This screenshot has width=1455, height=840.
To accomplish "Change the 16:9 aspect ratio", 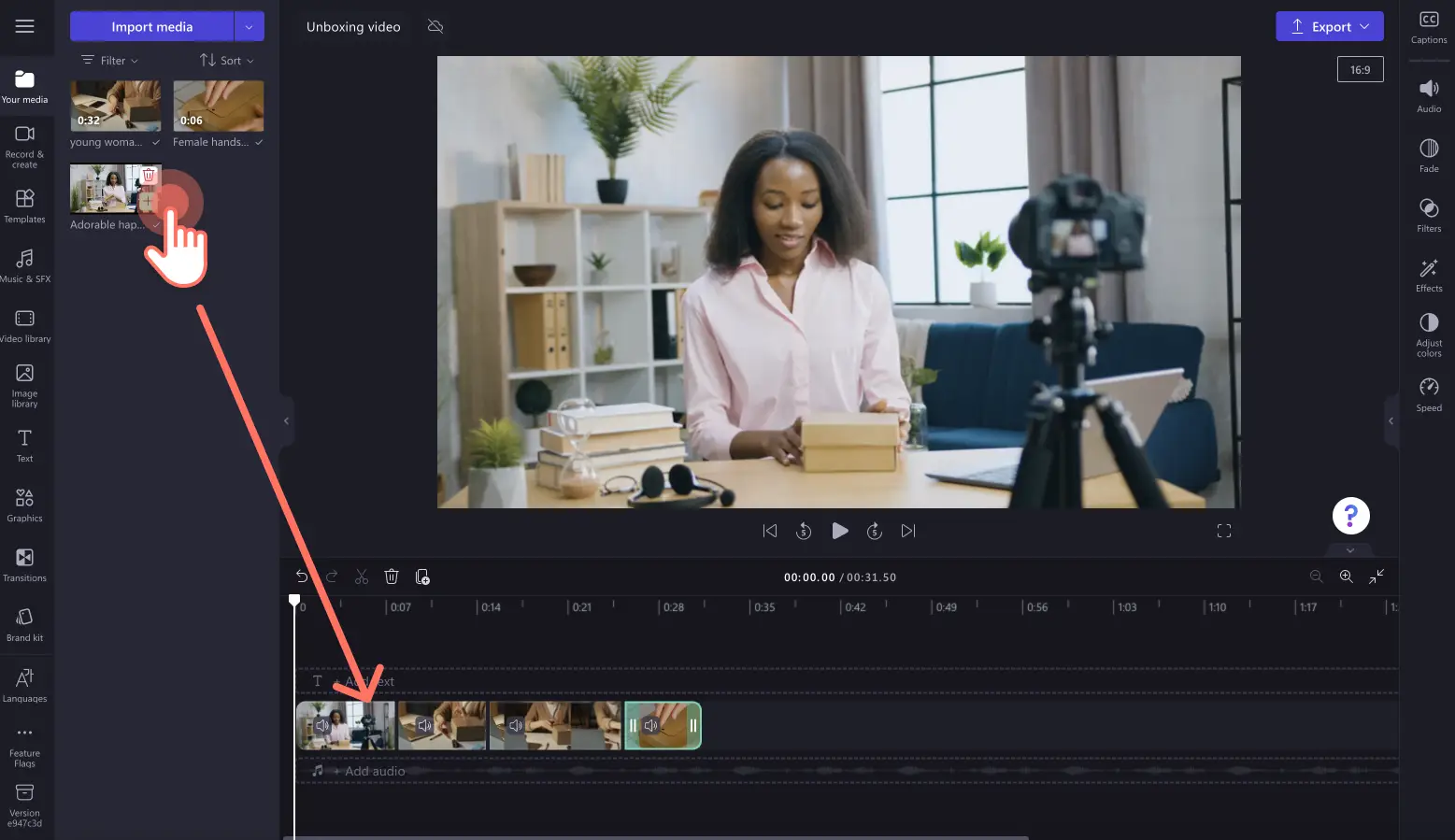I will 1360,69.
